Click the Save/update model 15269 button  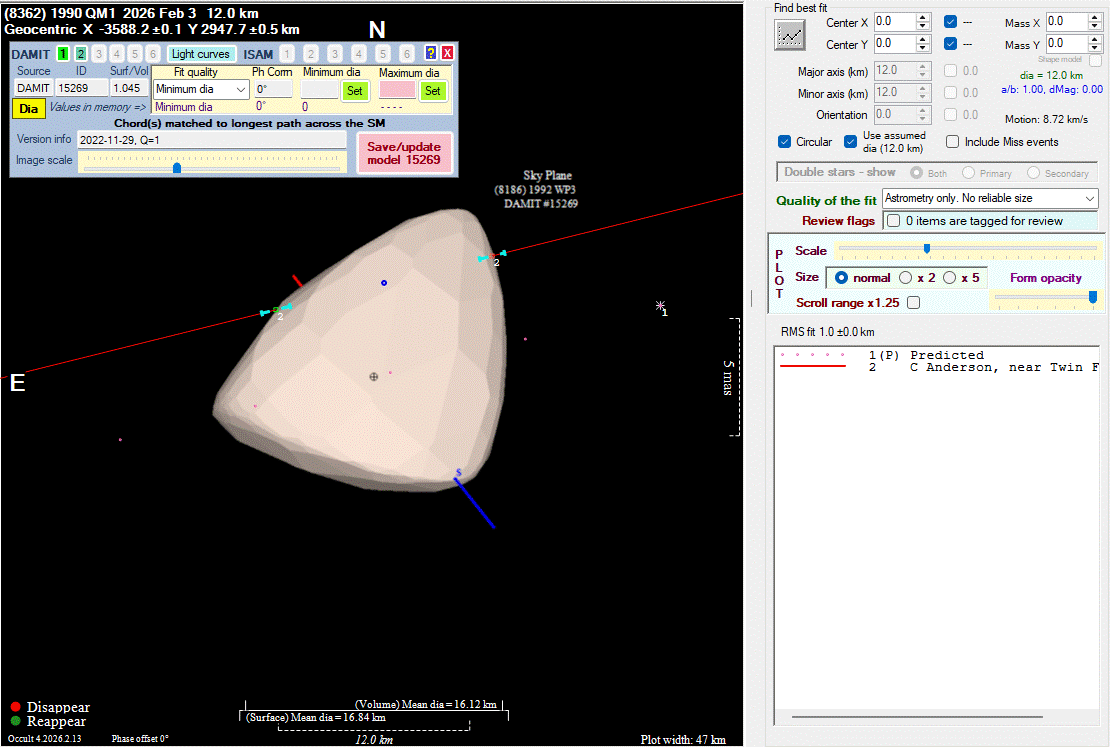404,153
